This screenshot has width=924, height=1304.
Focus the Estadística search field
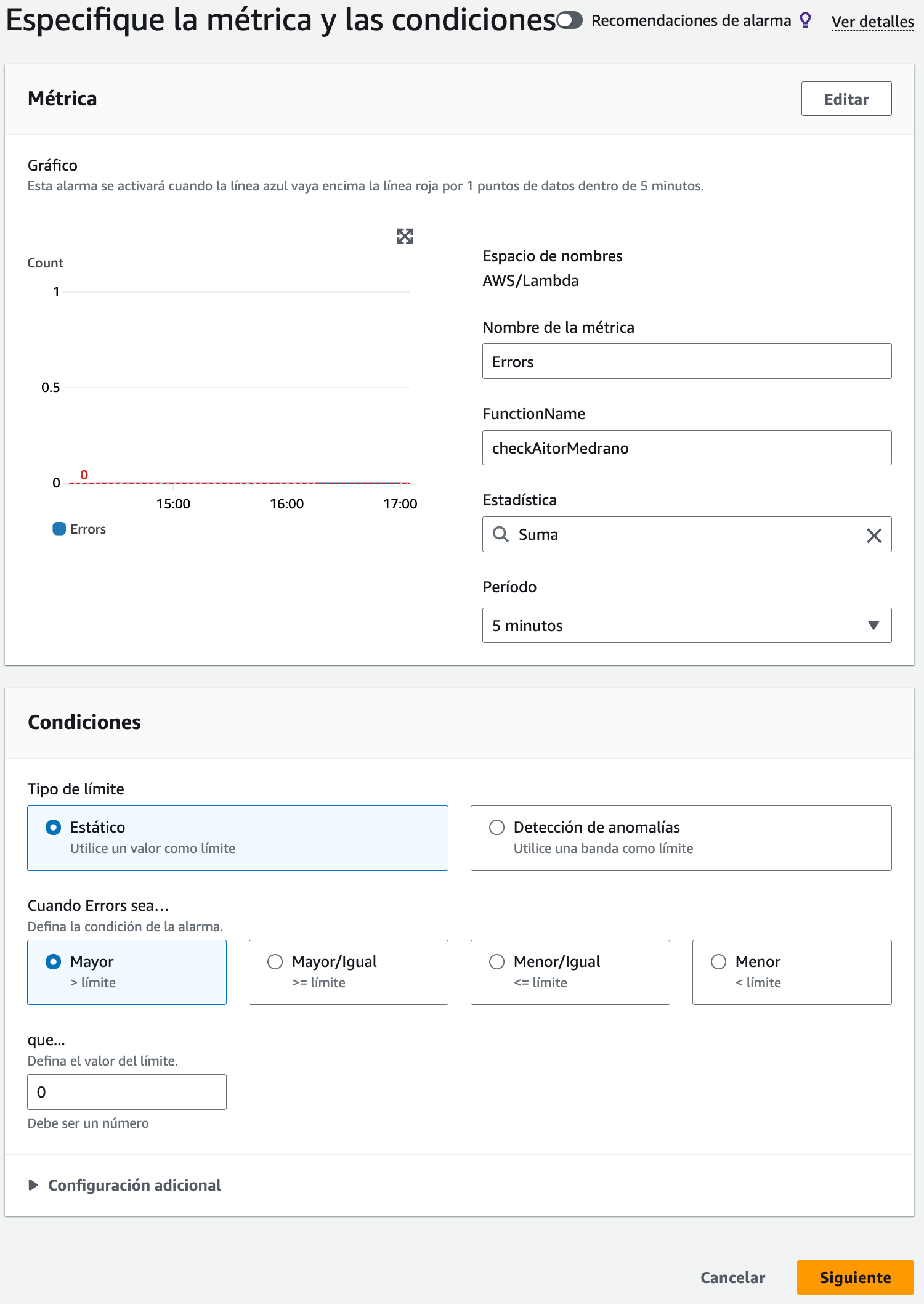(x=687, y=534)
